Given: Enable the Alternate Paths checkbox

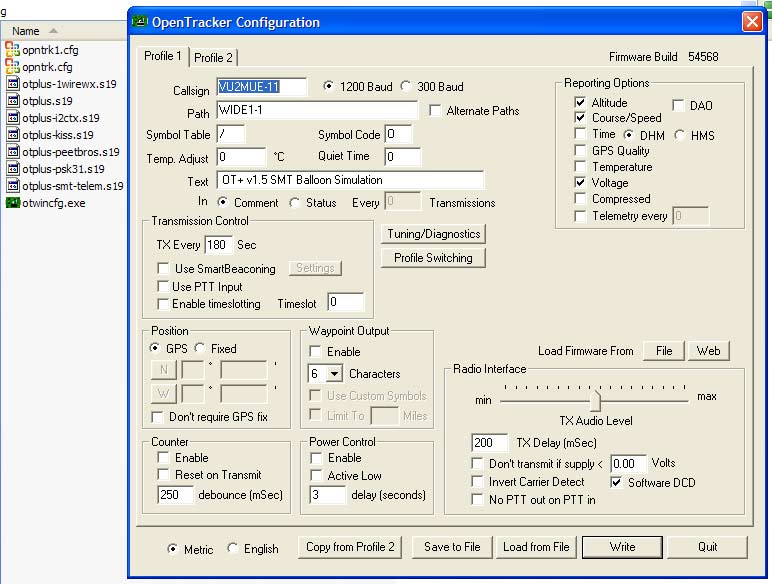Looking at the screenshot, I should 435,110.
